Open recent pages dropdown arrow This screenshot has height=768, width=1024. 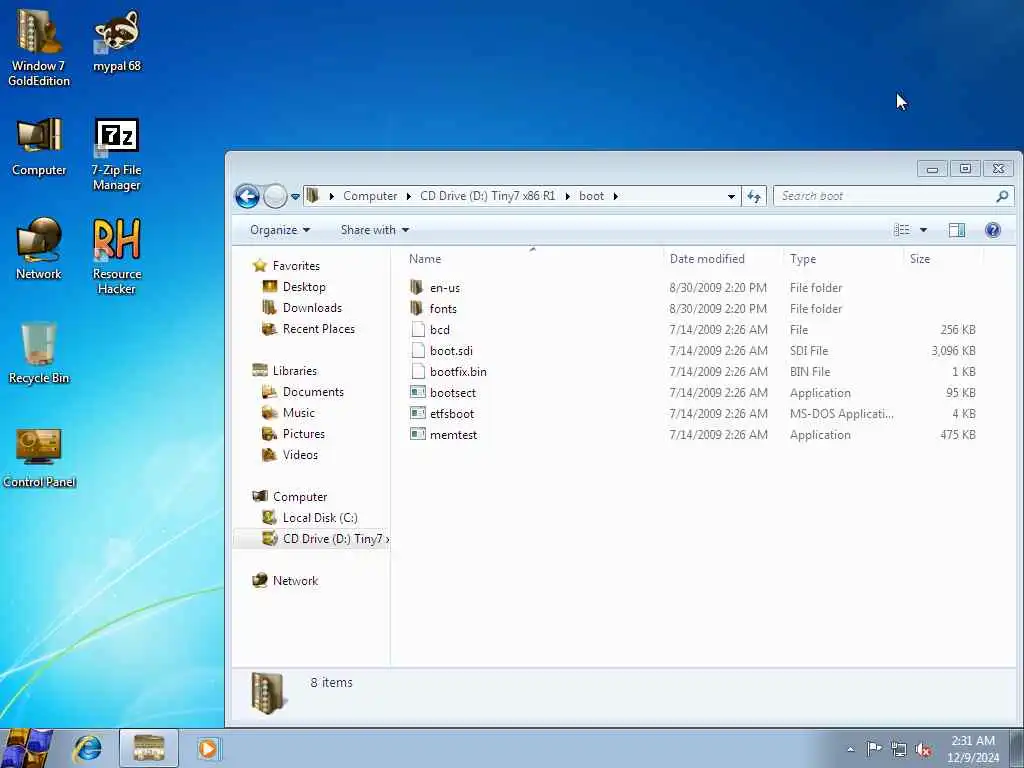[x=295, y=197]
